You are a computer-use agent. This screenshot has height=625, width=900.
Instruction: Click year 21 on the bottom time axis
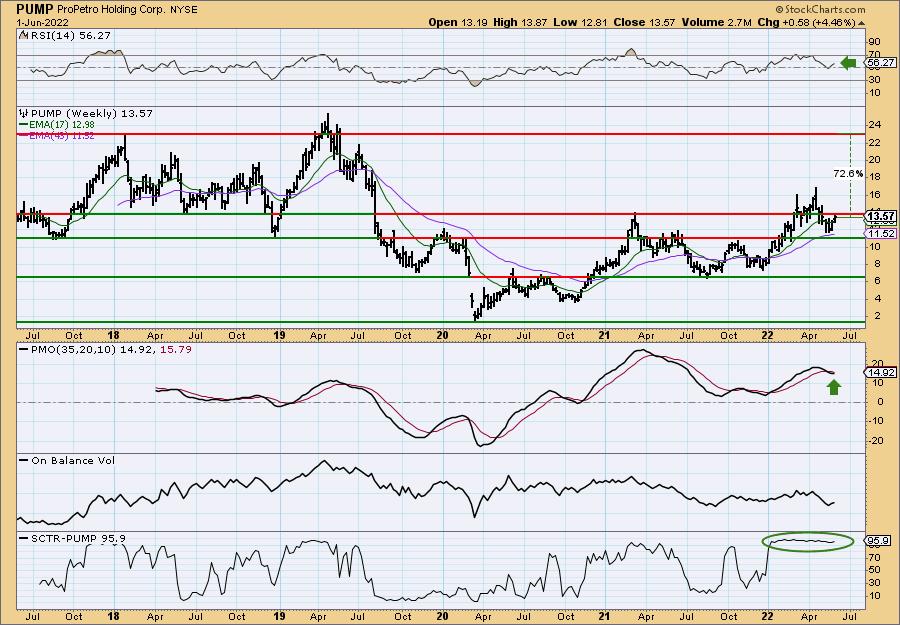click(x=605, y=616)
